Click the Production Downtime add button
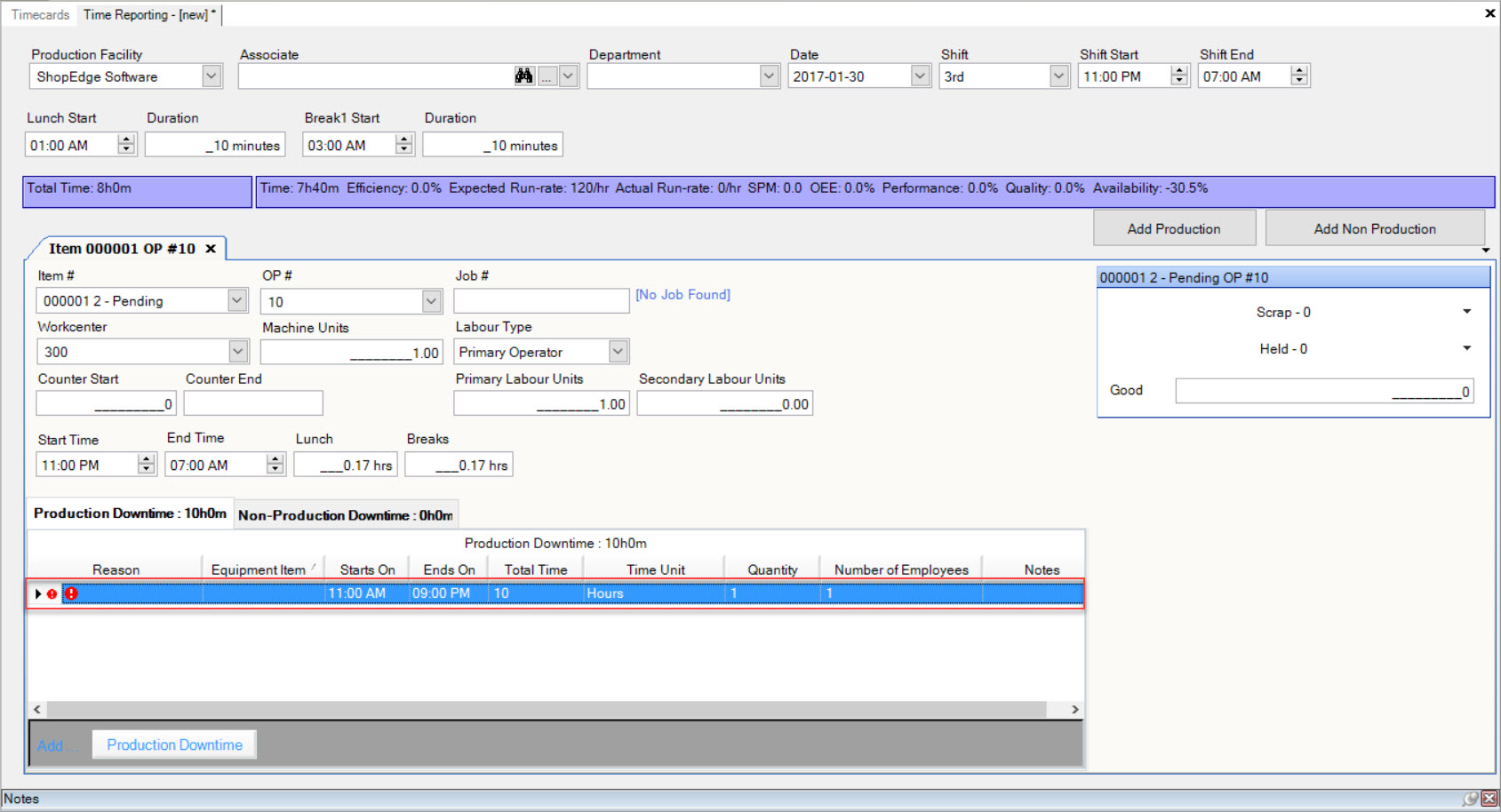This screenshot has width=1501, height=812. 174,744
